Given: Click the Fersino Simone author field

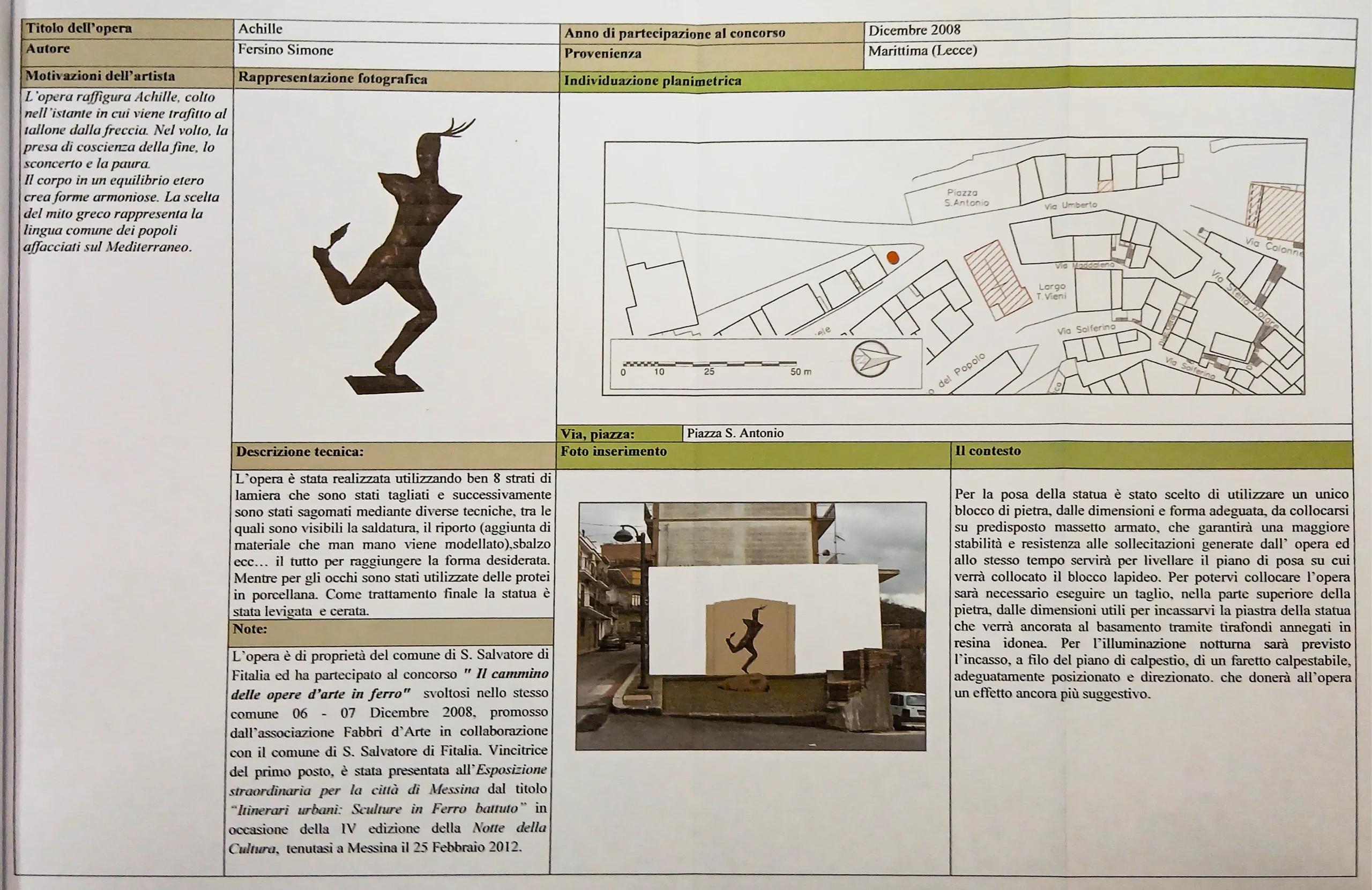Looking at the screenshot, I should pyautogui.click(x=285, y=50).
